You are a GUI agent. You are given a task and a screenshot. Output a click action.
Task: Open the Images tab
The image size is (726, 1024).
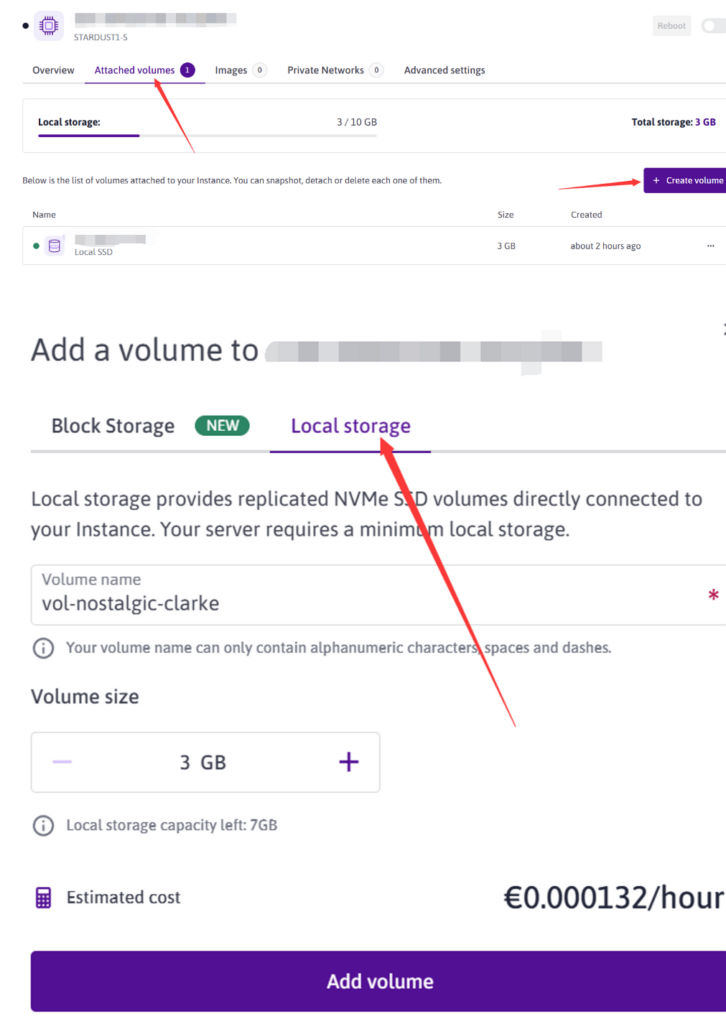231,70
